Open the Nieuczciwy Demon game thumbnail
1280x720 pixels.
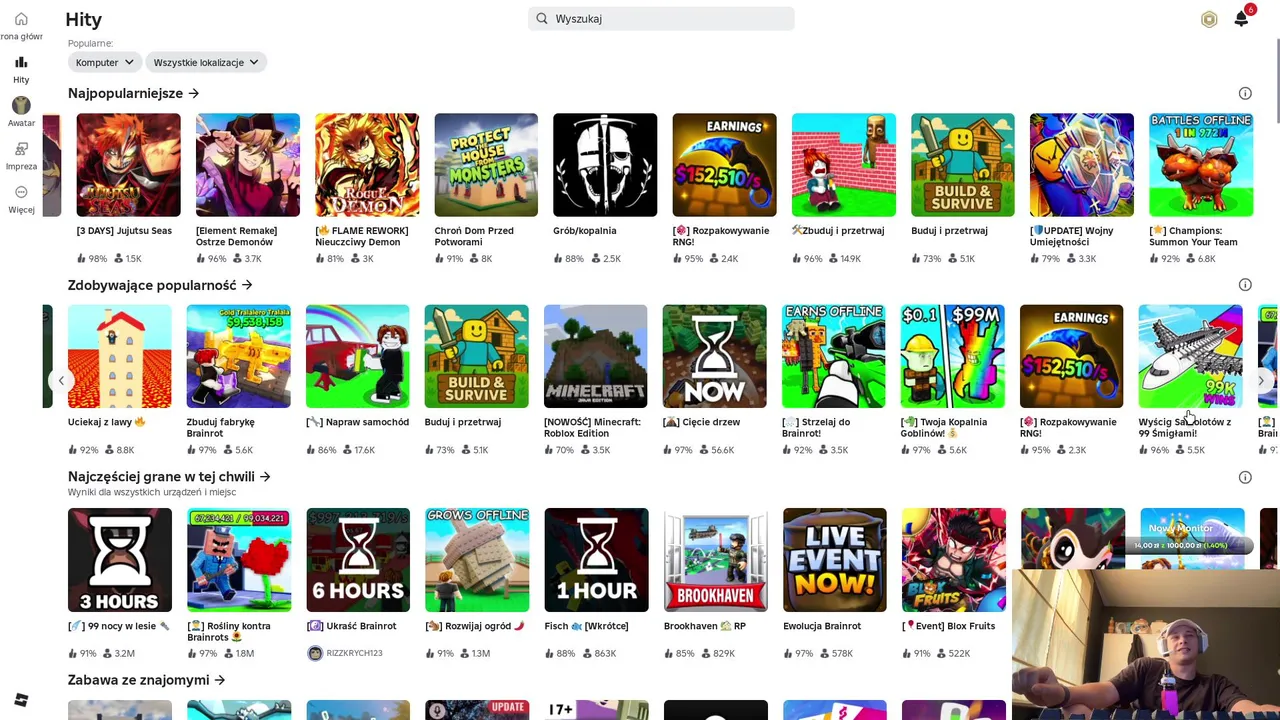point(367,165)
